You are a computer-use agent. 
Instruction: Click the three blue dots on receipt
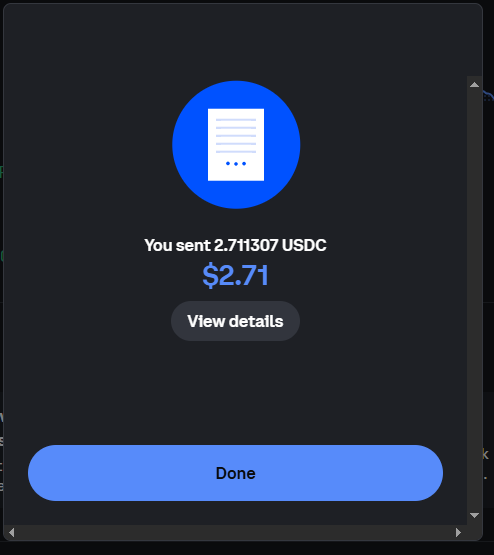(236, 164)
